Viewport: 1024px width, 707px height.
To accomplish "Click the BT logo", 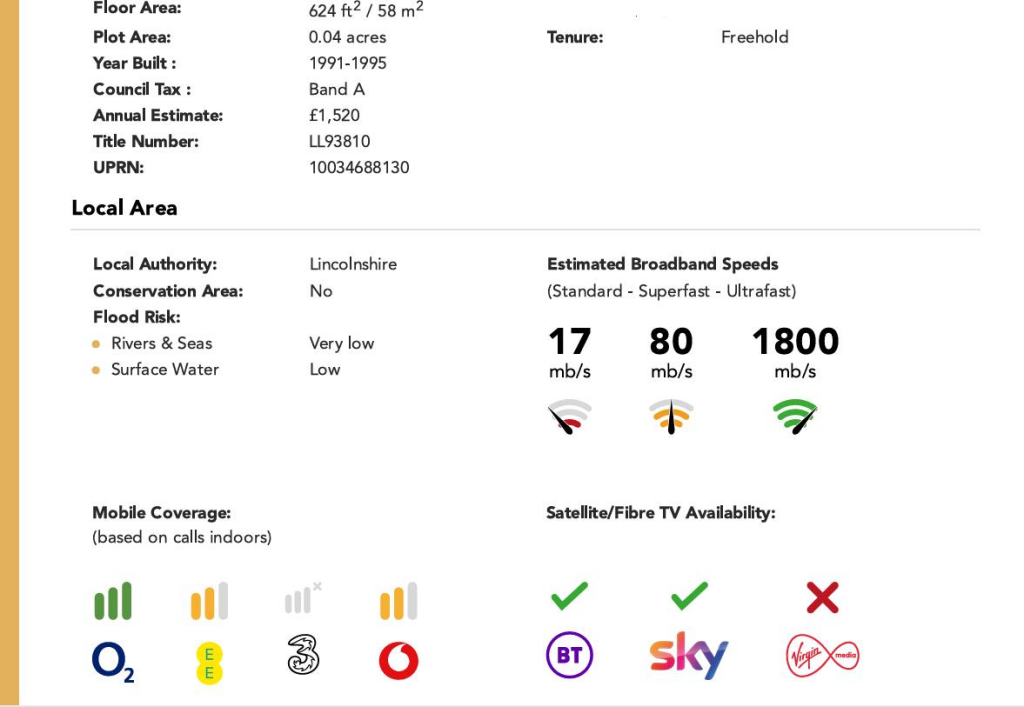I will 570,656.
